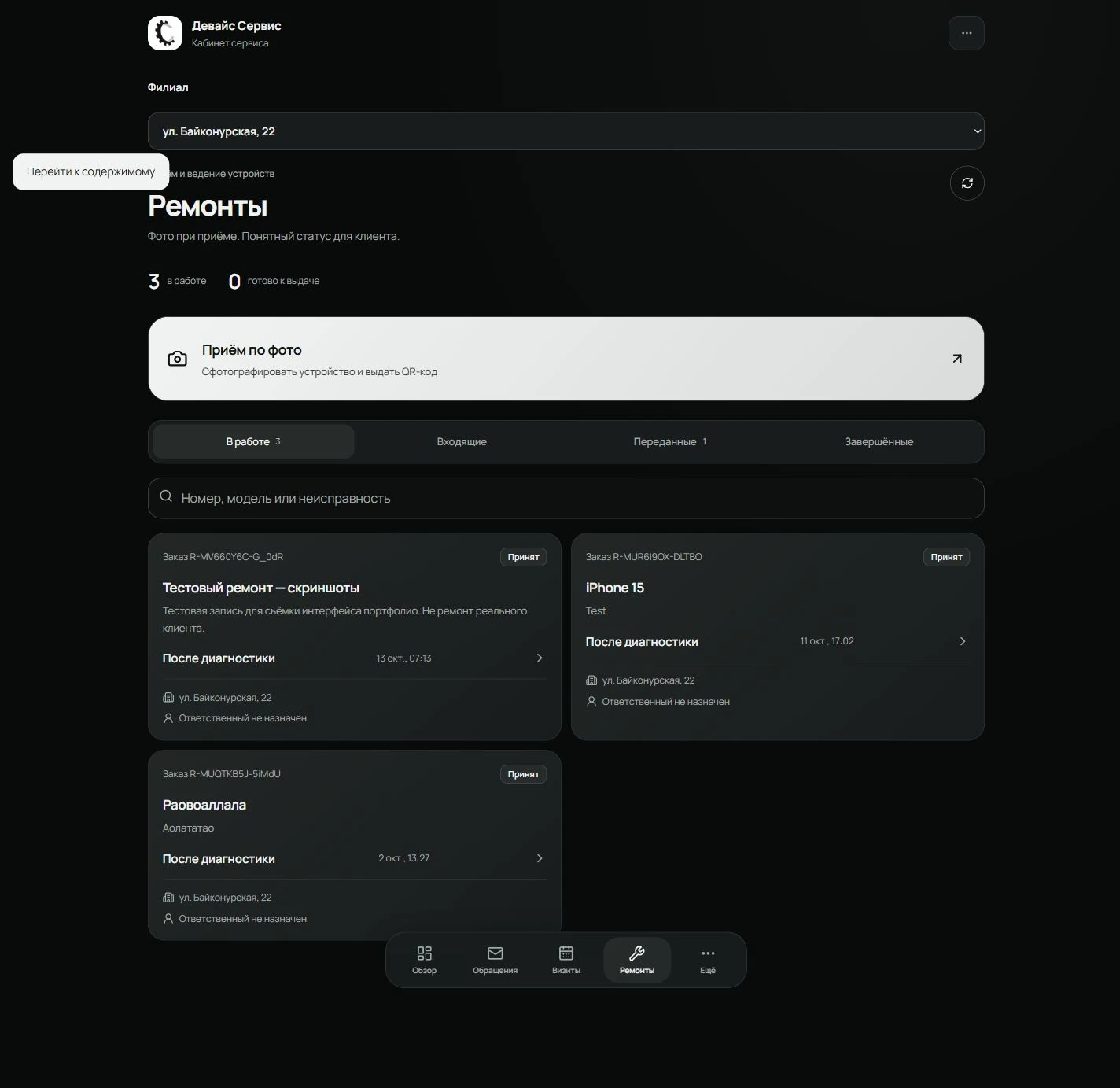Click person icon on iPhone 15 card

pyautogui.click(x=591, y=702)
